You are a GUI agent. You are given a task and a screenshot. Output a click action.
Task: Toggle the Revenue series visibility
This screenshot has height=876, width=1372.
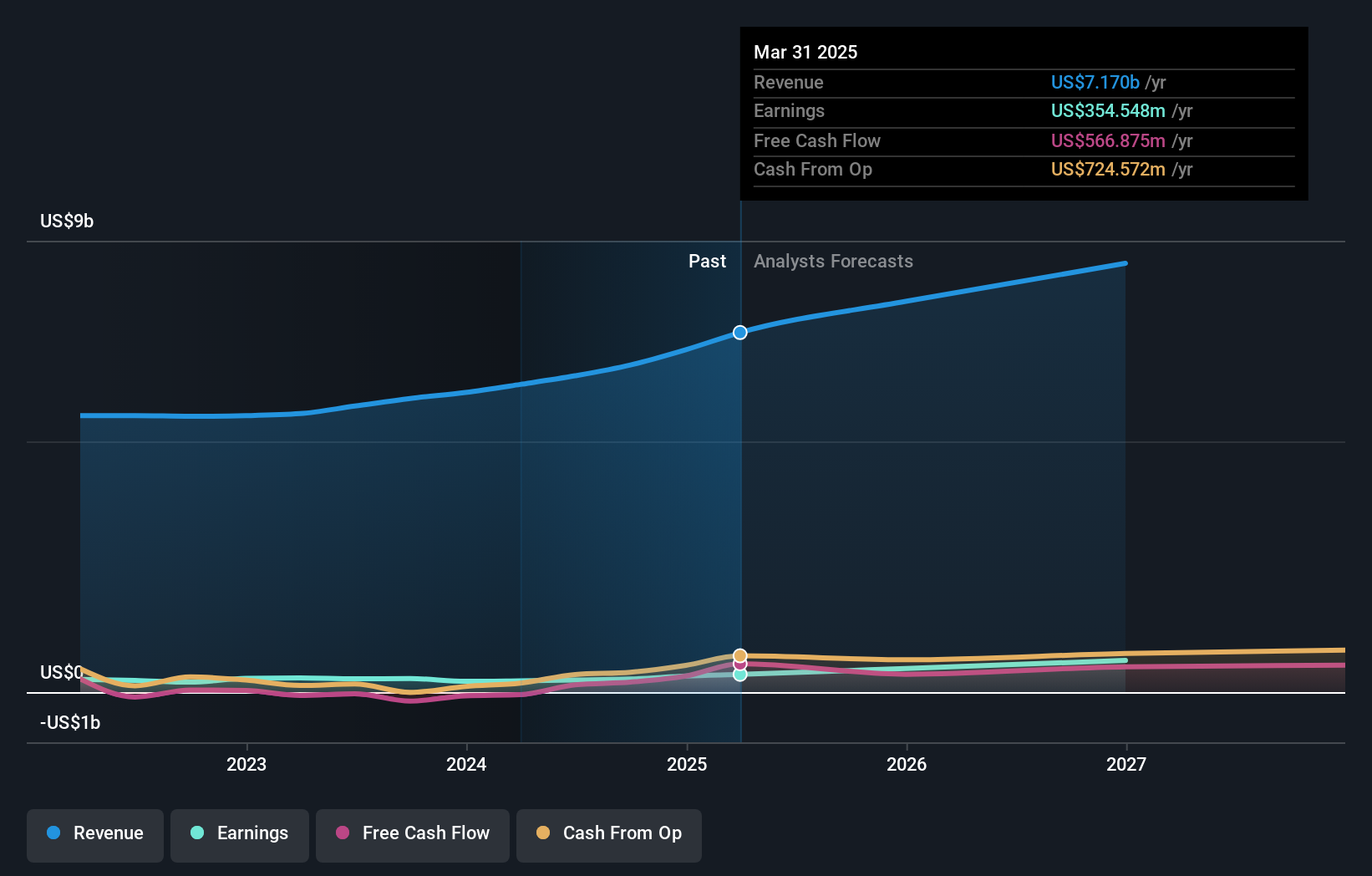94,833
